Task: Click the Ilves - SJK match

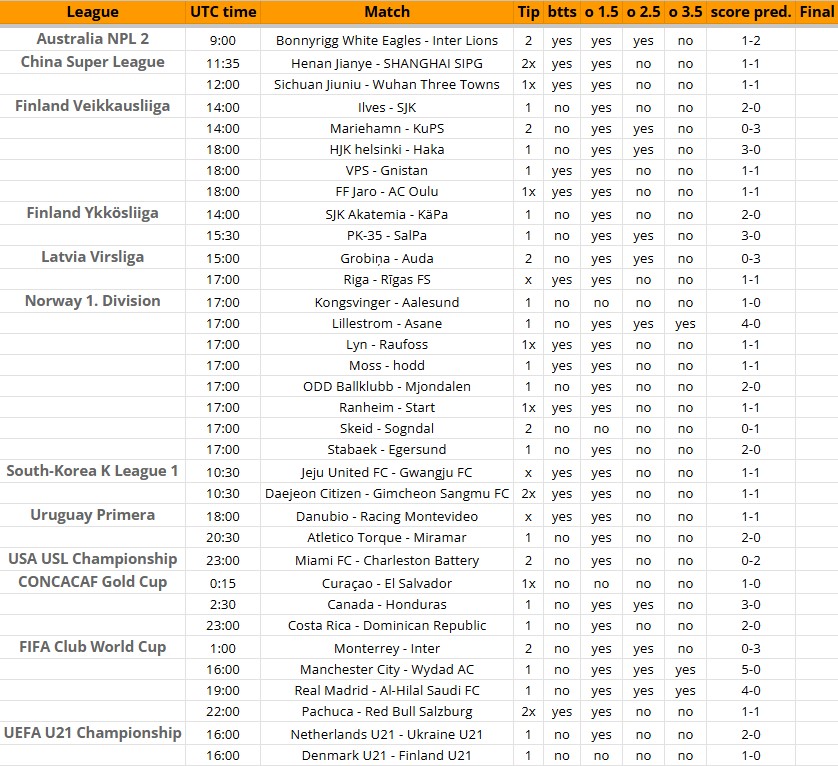Action: [x=387, y=107]
